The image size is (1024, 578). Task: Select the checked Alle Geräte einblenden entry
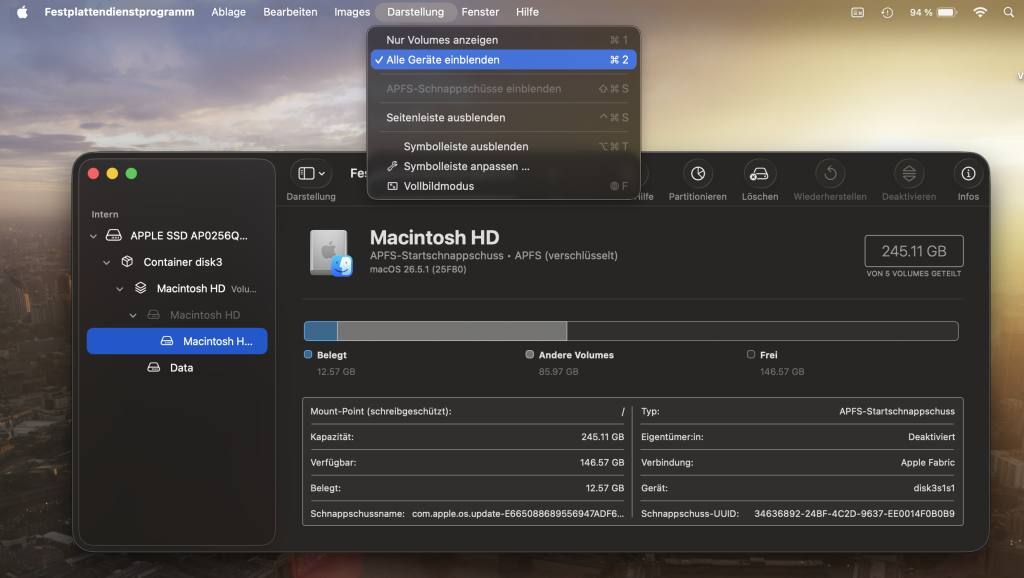coord(504,59)
